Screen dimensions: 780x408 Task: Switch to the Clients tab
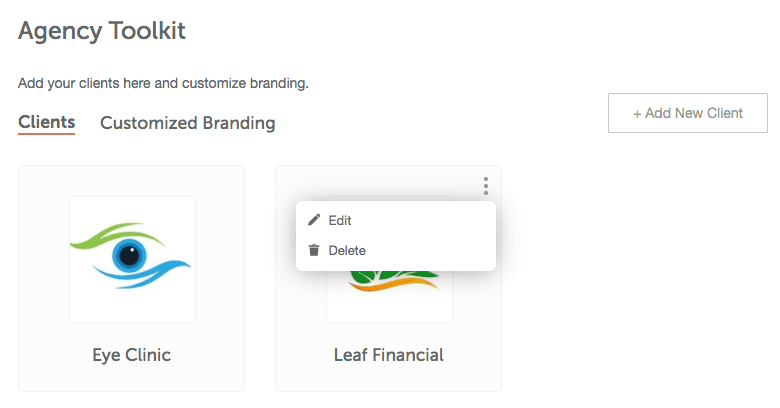coord(47,123)
